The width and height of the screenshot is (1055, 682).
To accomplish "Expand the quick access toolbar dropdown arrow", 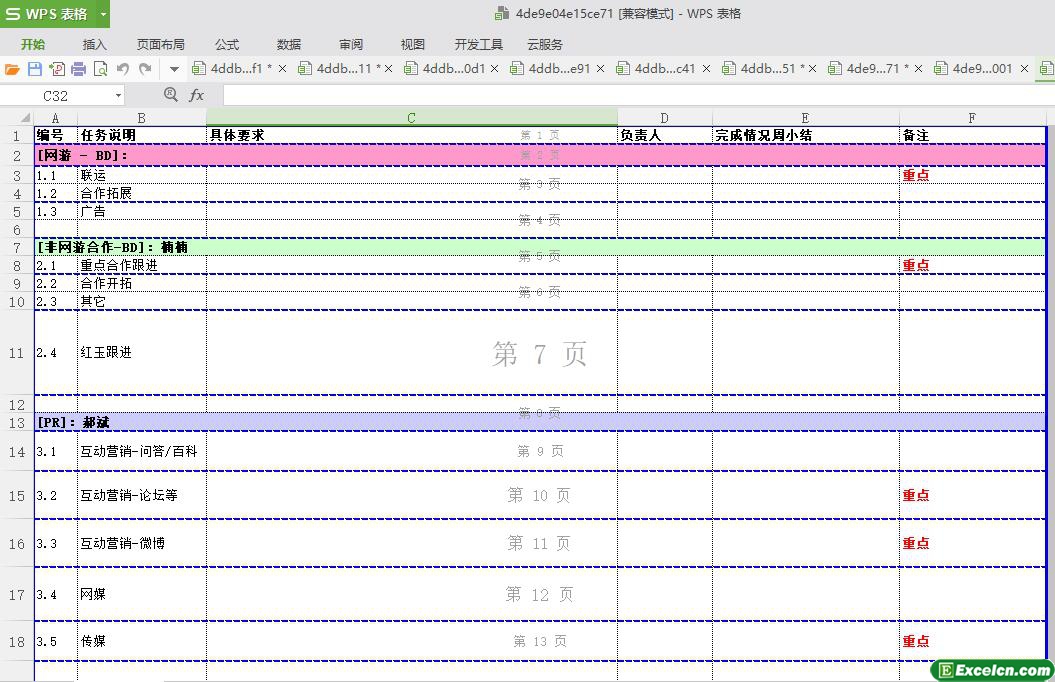I will [174, 69].
